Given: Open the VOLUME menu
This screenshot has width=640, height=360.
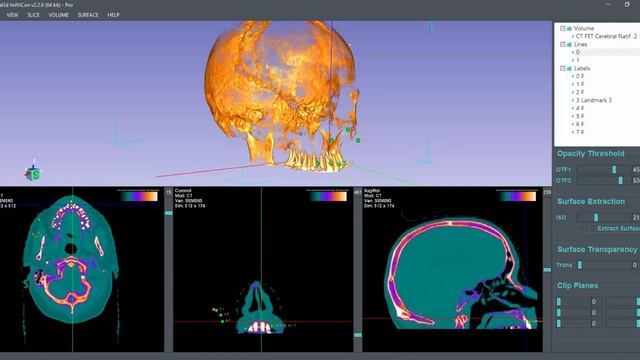Looking at the screenshot, I should 58,15.
